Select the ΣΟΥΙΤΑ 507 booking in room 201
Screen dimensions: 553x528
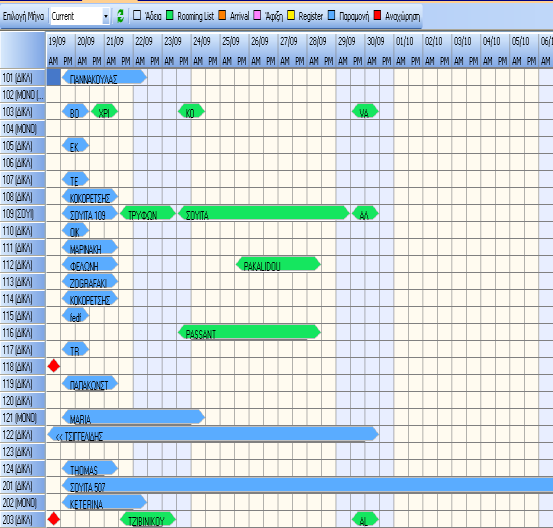coord(307,485)
